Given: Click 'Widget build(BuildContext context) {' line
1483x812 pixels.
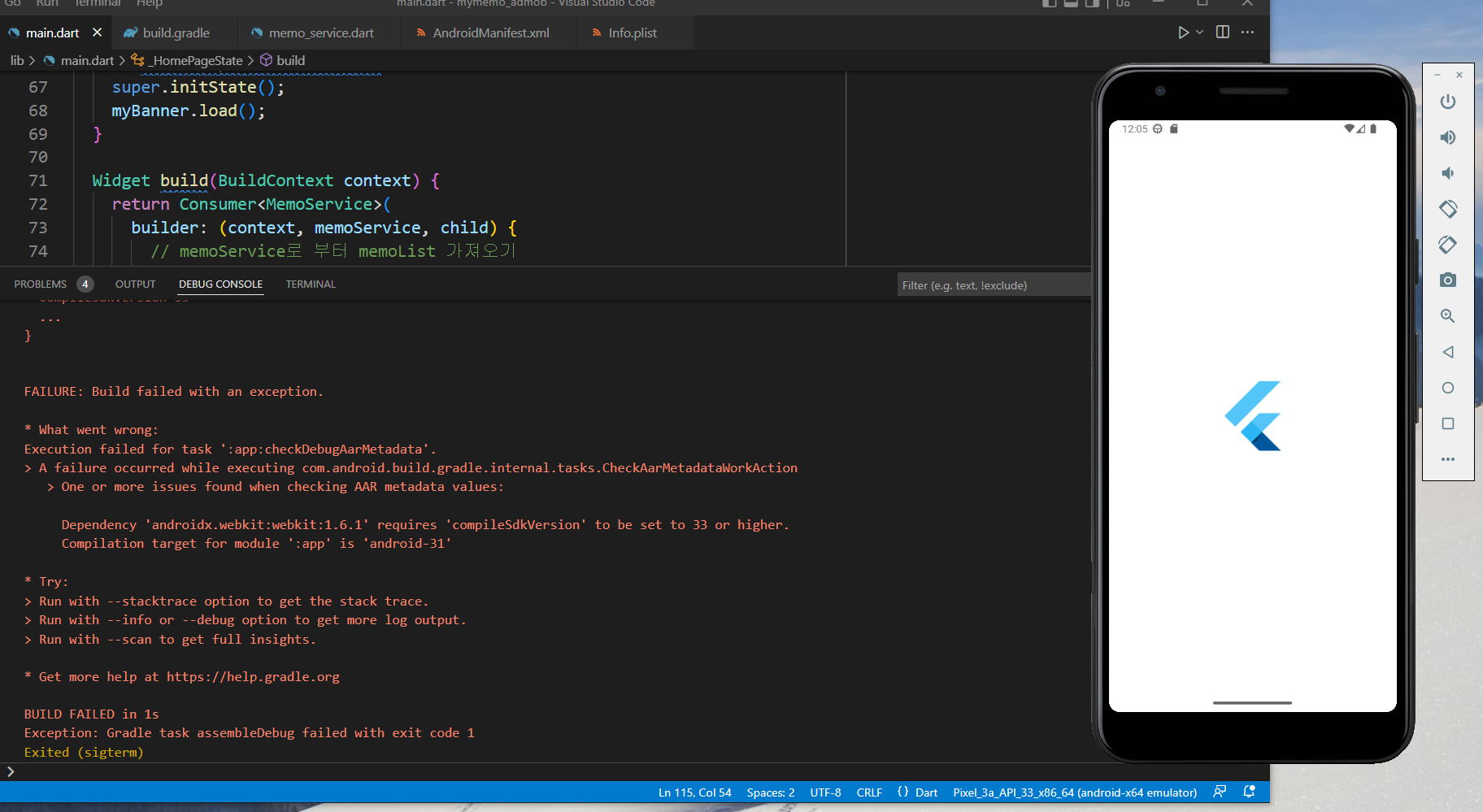Looking at the screenshot, I should (x=266, y=180).
